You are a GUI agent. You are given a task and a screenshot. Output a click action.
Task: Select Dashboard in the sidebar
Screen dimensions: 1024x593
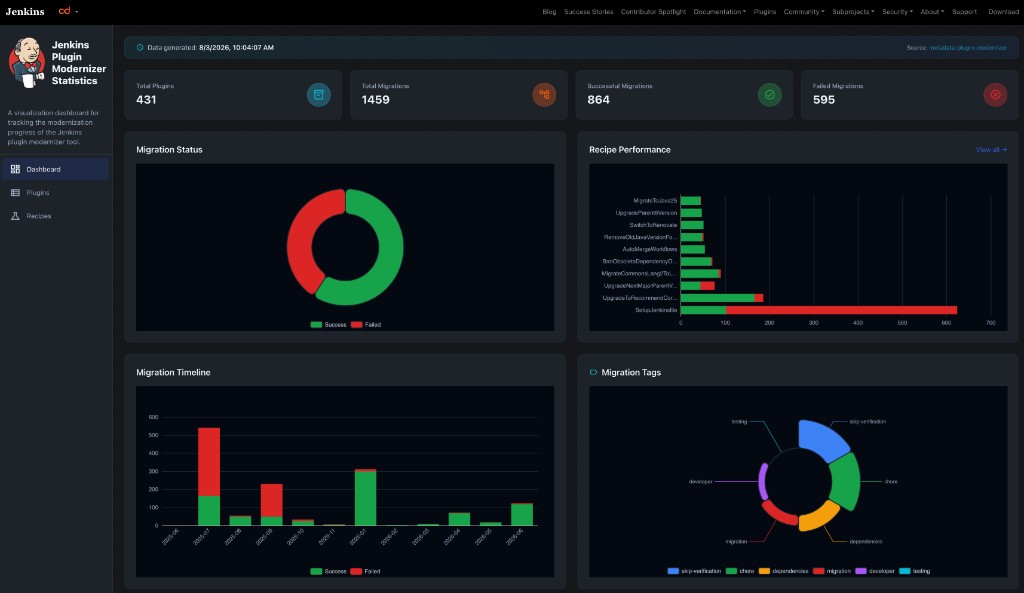click(56, 169)
